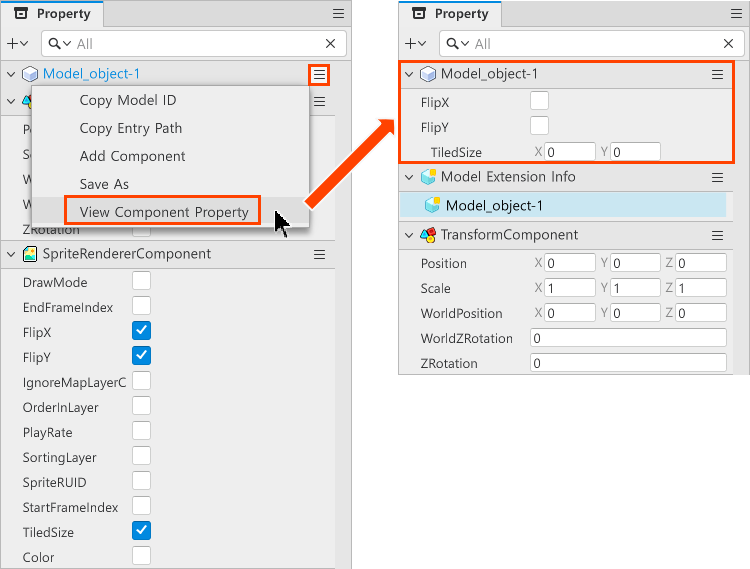
Task: Open left Property panel title bar menu icon
Action: point(339,14)
